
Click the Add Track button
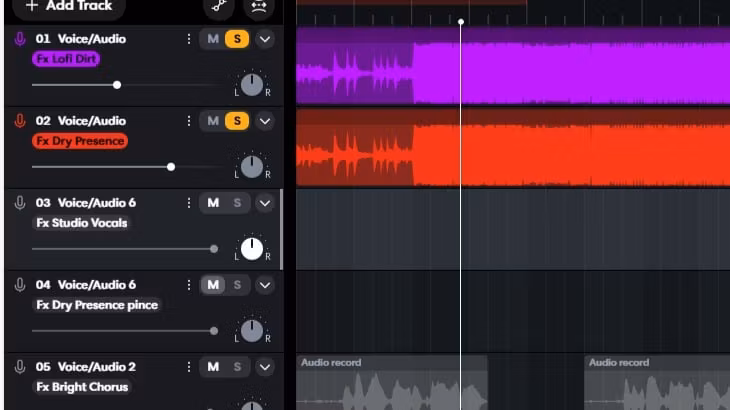pyautogui.click(x=69, y=7)
